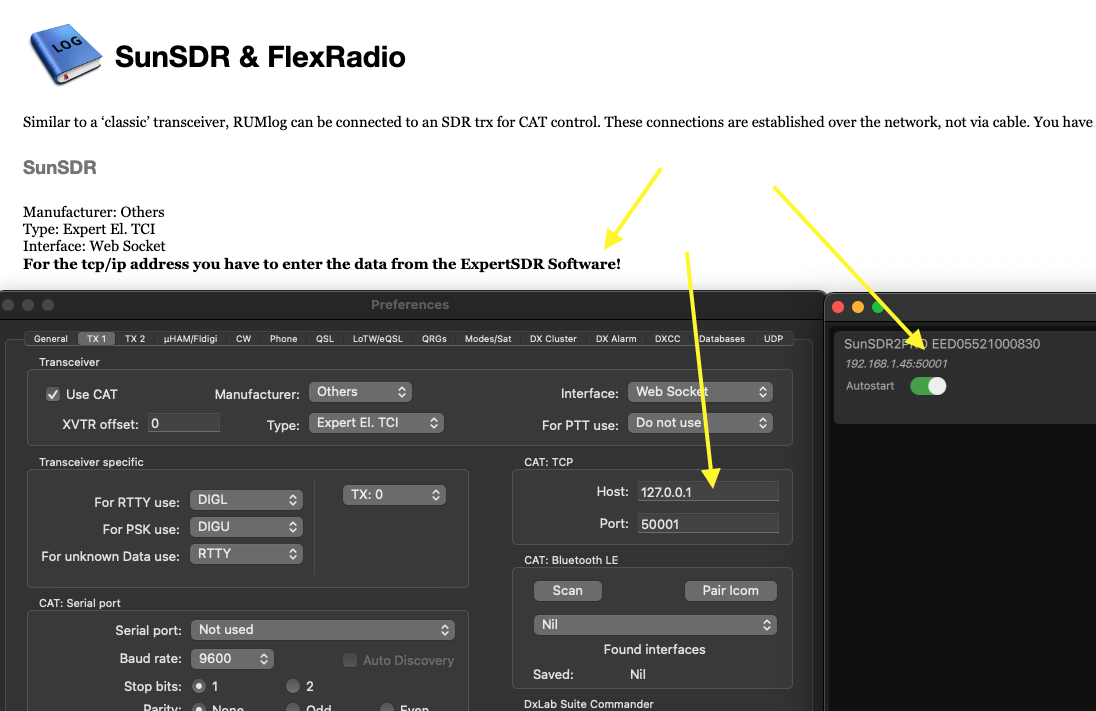Screen dimensions: 1096x711
Task: Switch to the QRGs tab
Action: click(434, 338)
